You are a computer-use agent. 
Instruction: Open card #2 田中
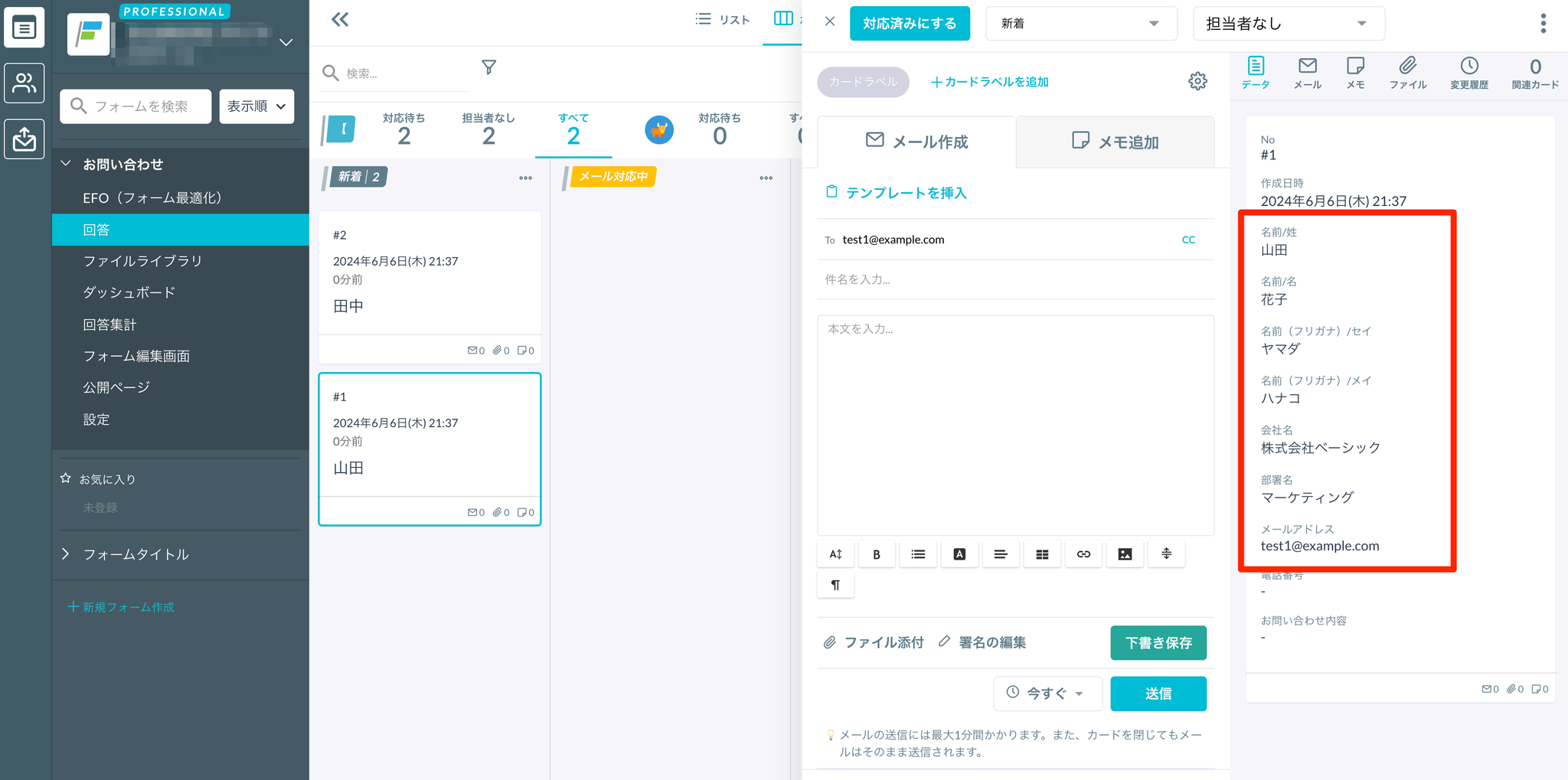[x=430, y=287]
